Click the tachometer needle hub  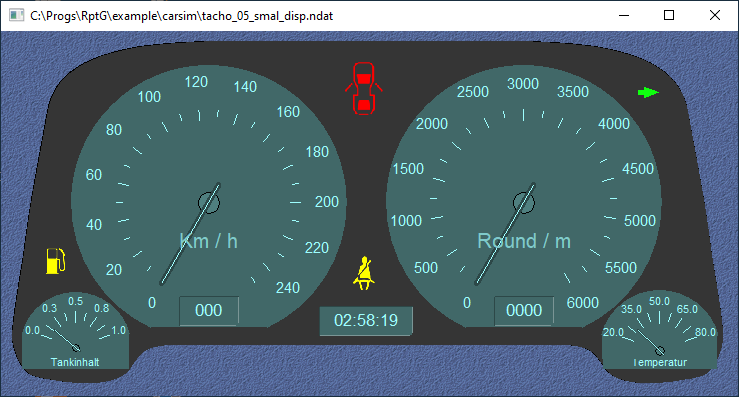[x=524, y=203]
